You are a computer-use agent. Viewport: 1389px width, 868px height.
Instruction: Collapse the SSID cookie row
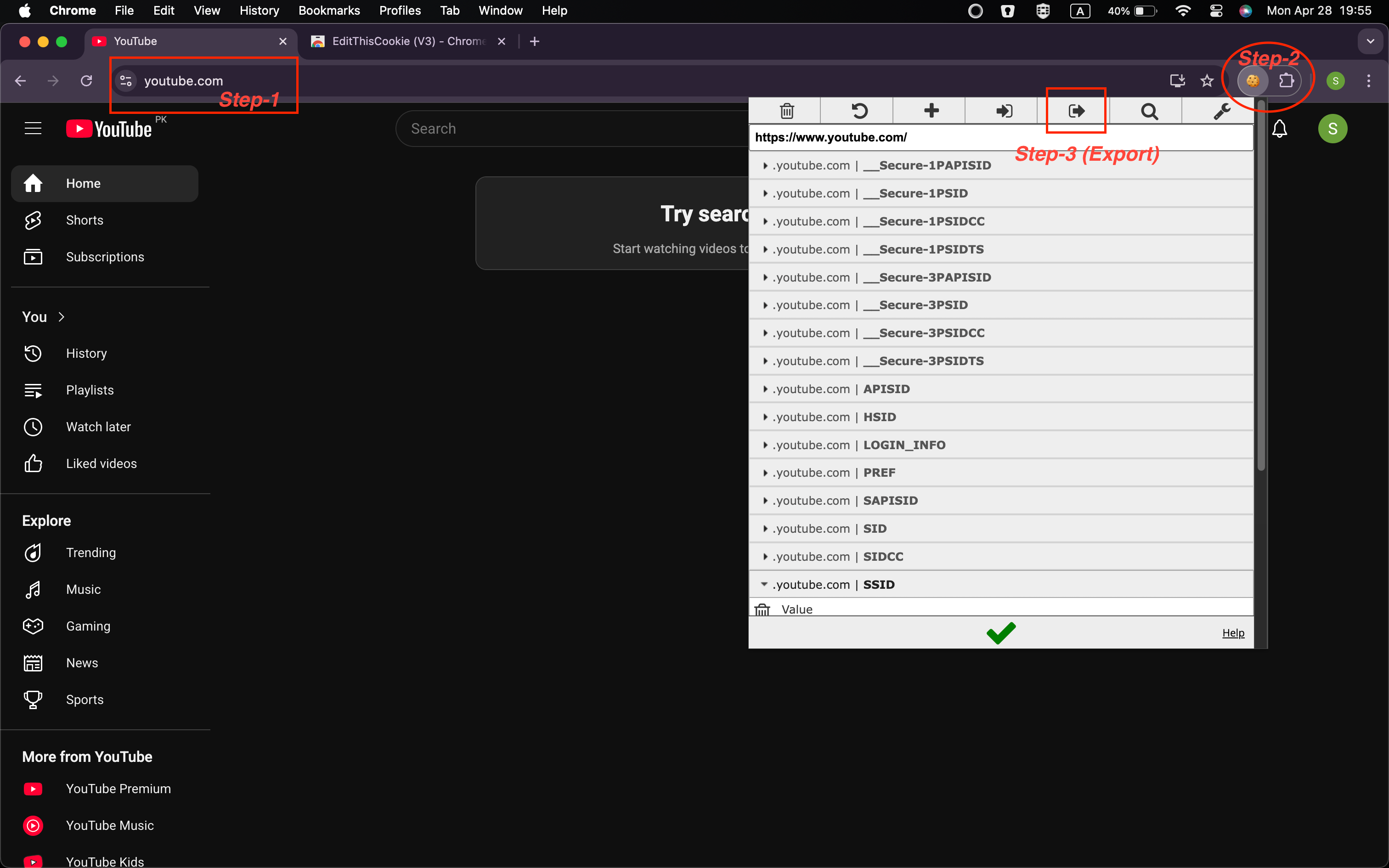(1000, 584)
